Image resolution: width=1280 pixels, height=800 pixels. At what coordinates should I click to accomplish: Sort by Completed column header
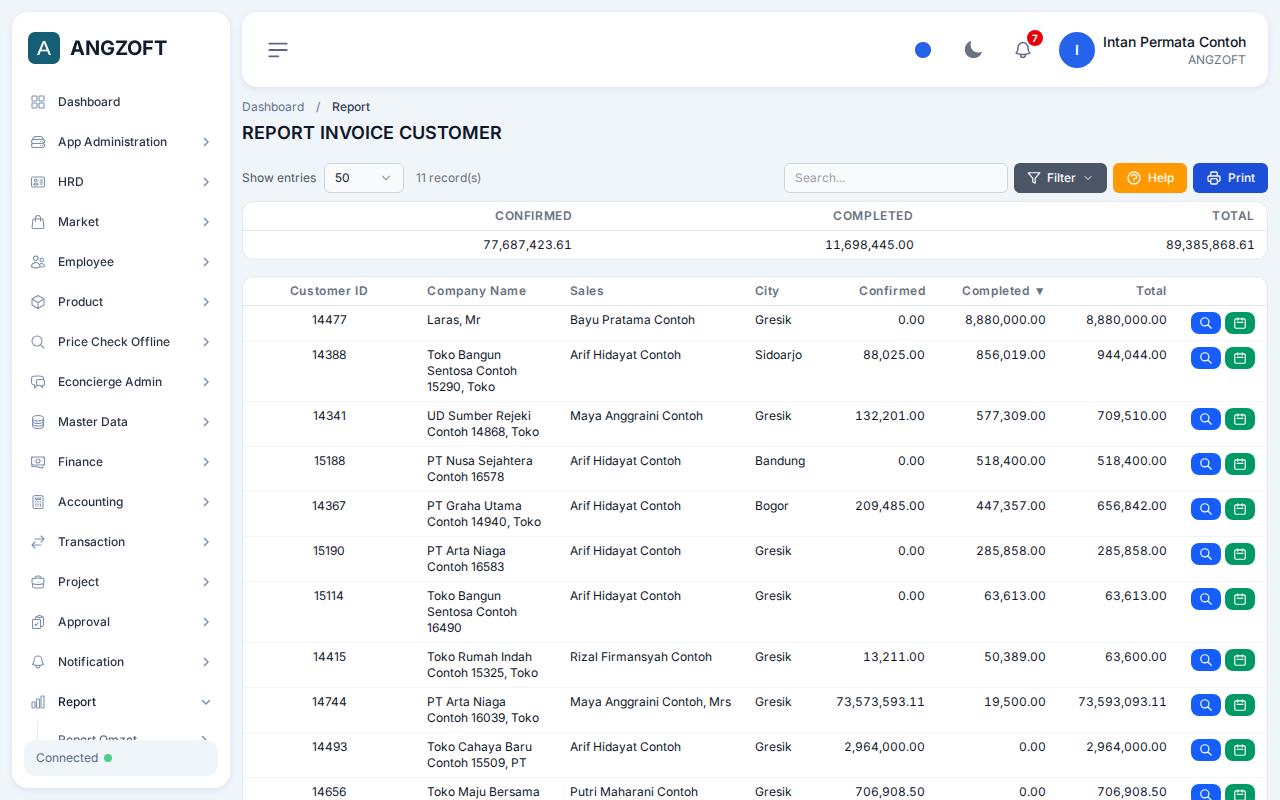tap(1003, 291)
